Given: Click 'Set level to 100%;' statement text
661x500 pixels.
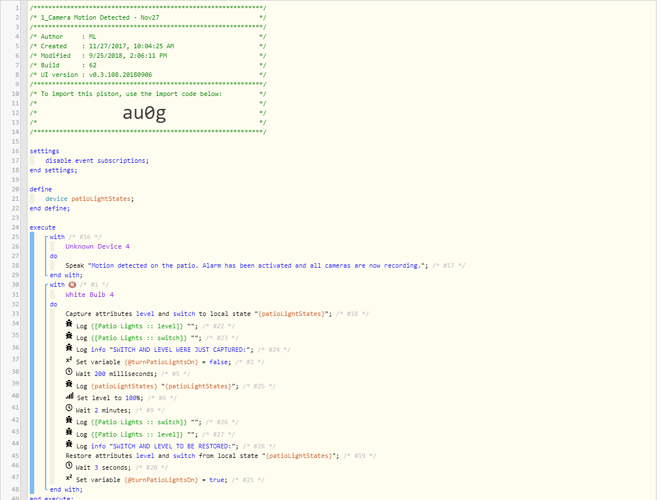Looking at the screenshot, I should tap(110, 398).
